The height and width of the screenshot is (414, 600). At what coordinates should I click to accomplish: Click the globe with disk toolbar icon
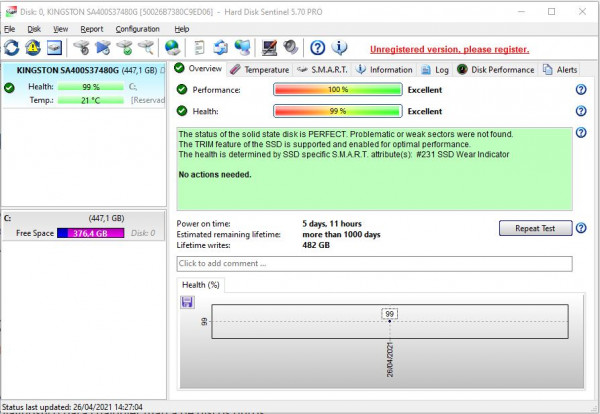pyautogui.click(x=173, y=47)
